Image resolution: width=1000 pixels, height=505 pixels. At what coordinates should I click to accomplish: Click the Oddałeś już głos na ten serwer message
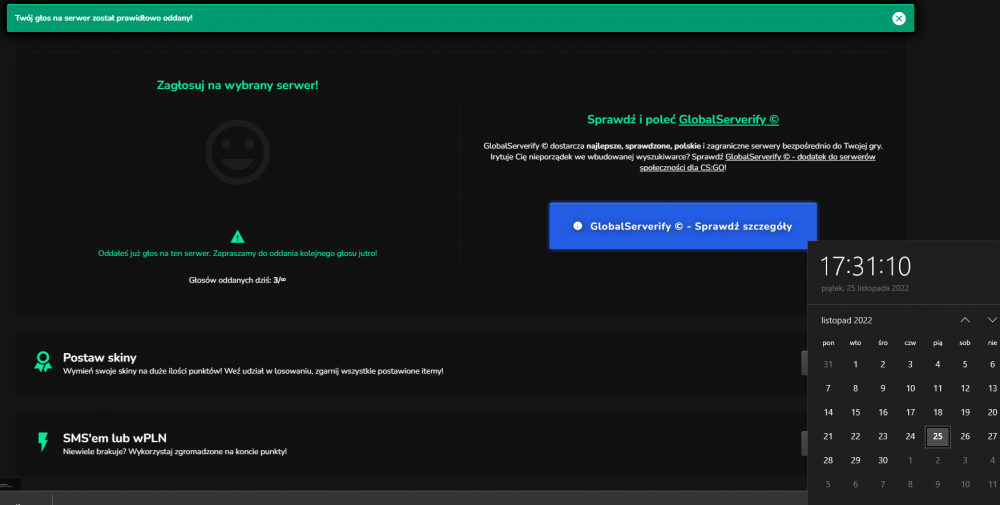237,253
